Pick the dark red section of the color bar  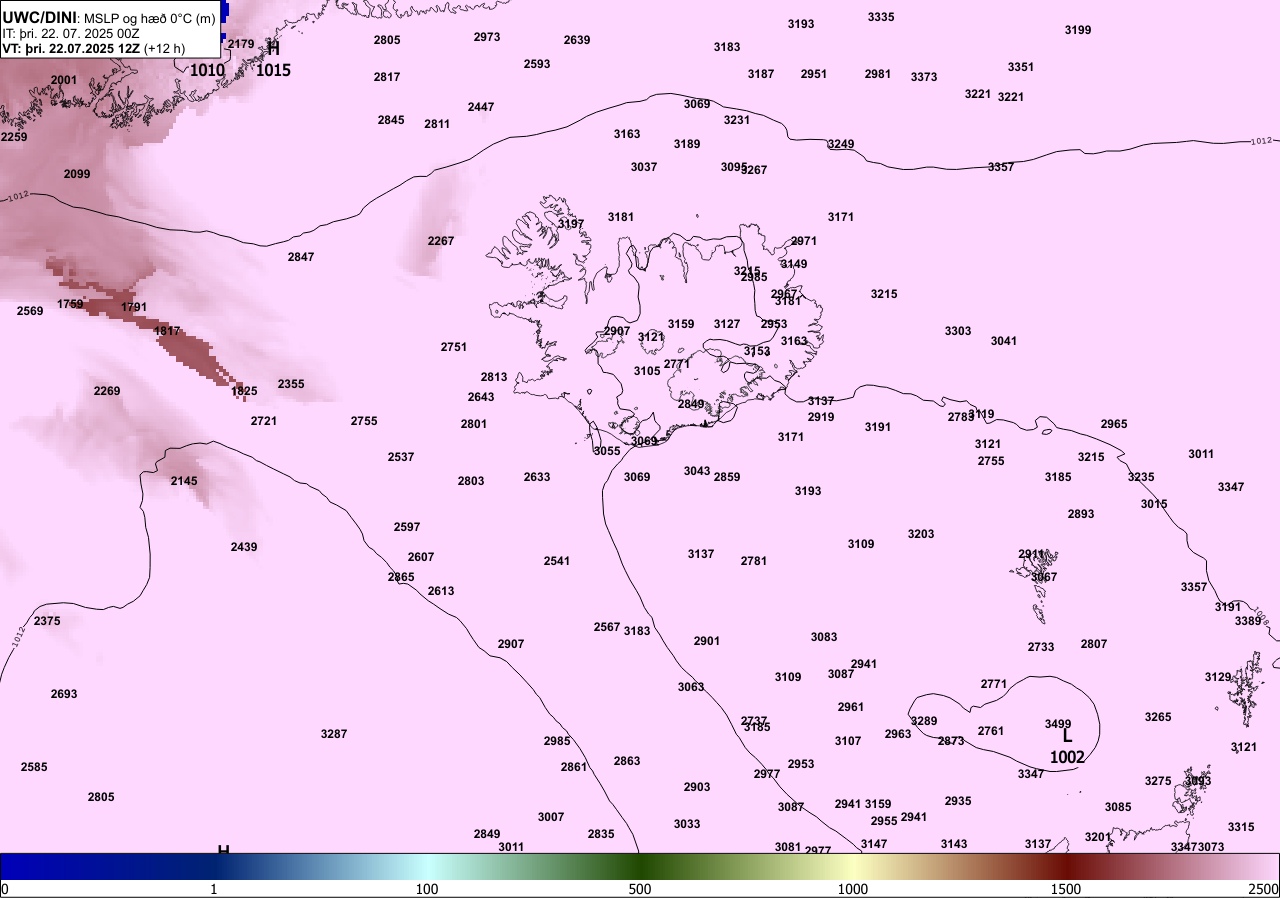[x=1066, y=866]
